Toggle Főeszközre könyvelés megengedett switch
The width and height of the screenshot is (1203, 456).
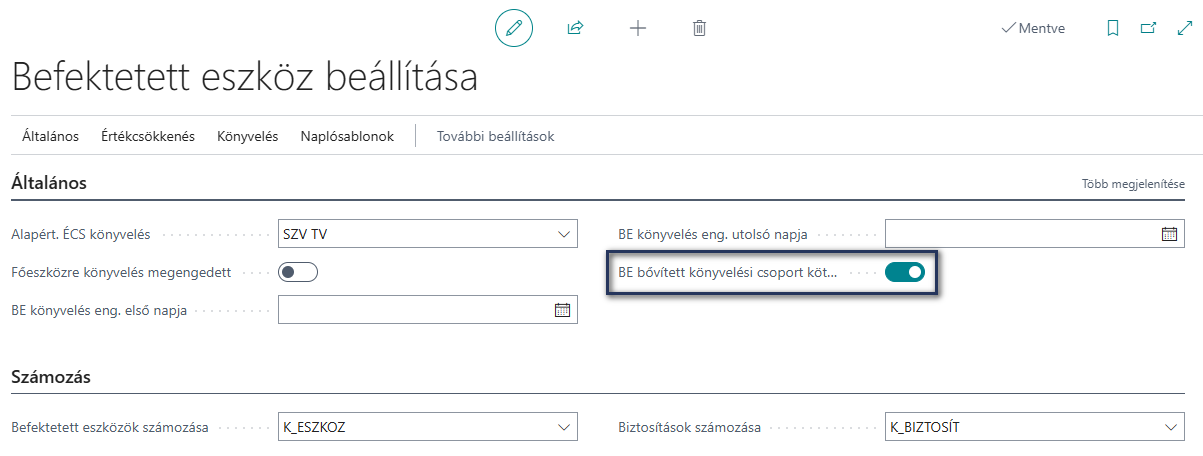298,272
